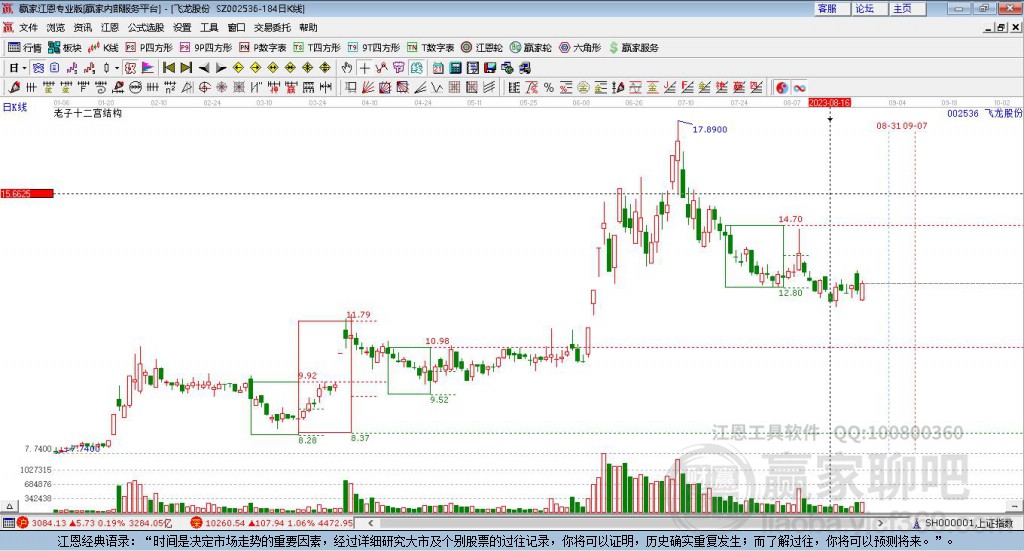Viewport: 1024px width, 551px height.
Task: Open the 资讯 menu
Action: 82,27
